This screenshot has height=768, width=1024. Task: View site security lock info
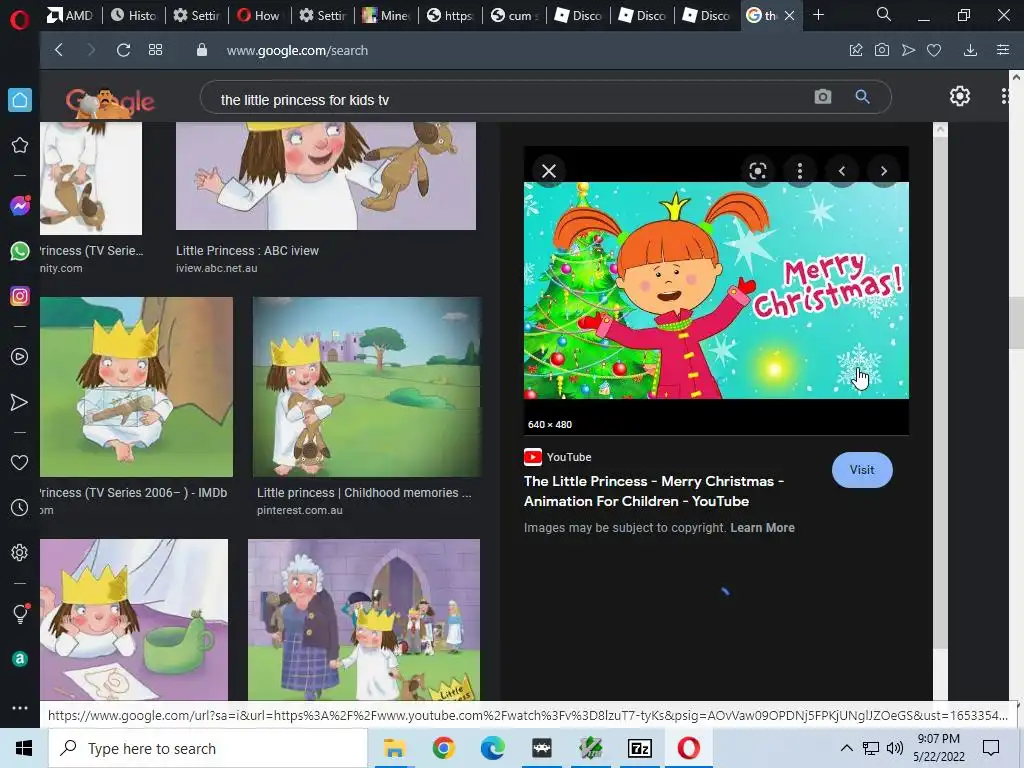[202, 50]
